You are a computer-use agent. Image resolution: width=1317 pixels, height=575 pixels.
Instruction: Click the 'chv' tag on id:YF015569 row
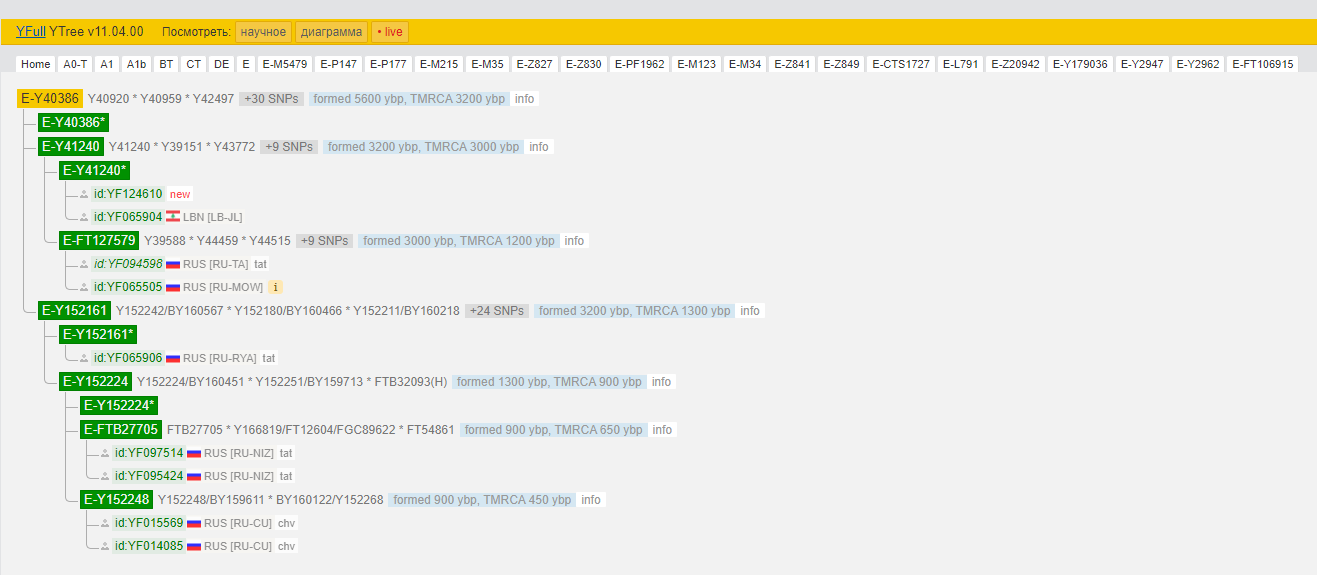coord(287,523)
